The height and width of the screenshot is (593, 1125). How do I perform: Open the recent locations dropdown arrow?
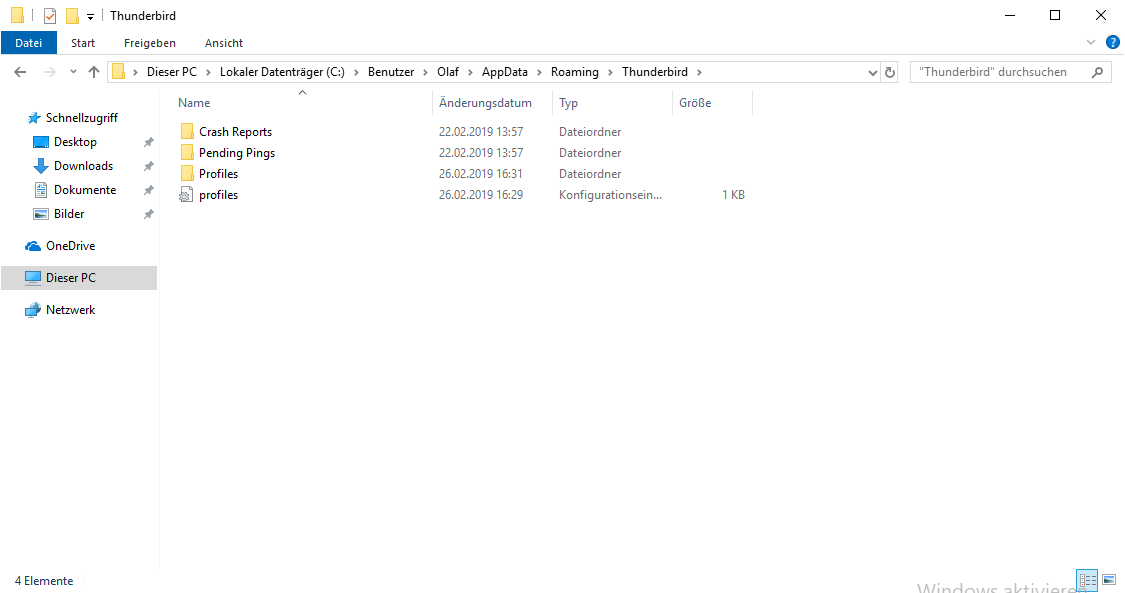click(x=73, y=72)
